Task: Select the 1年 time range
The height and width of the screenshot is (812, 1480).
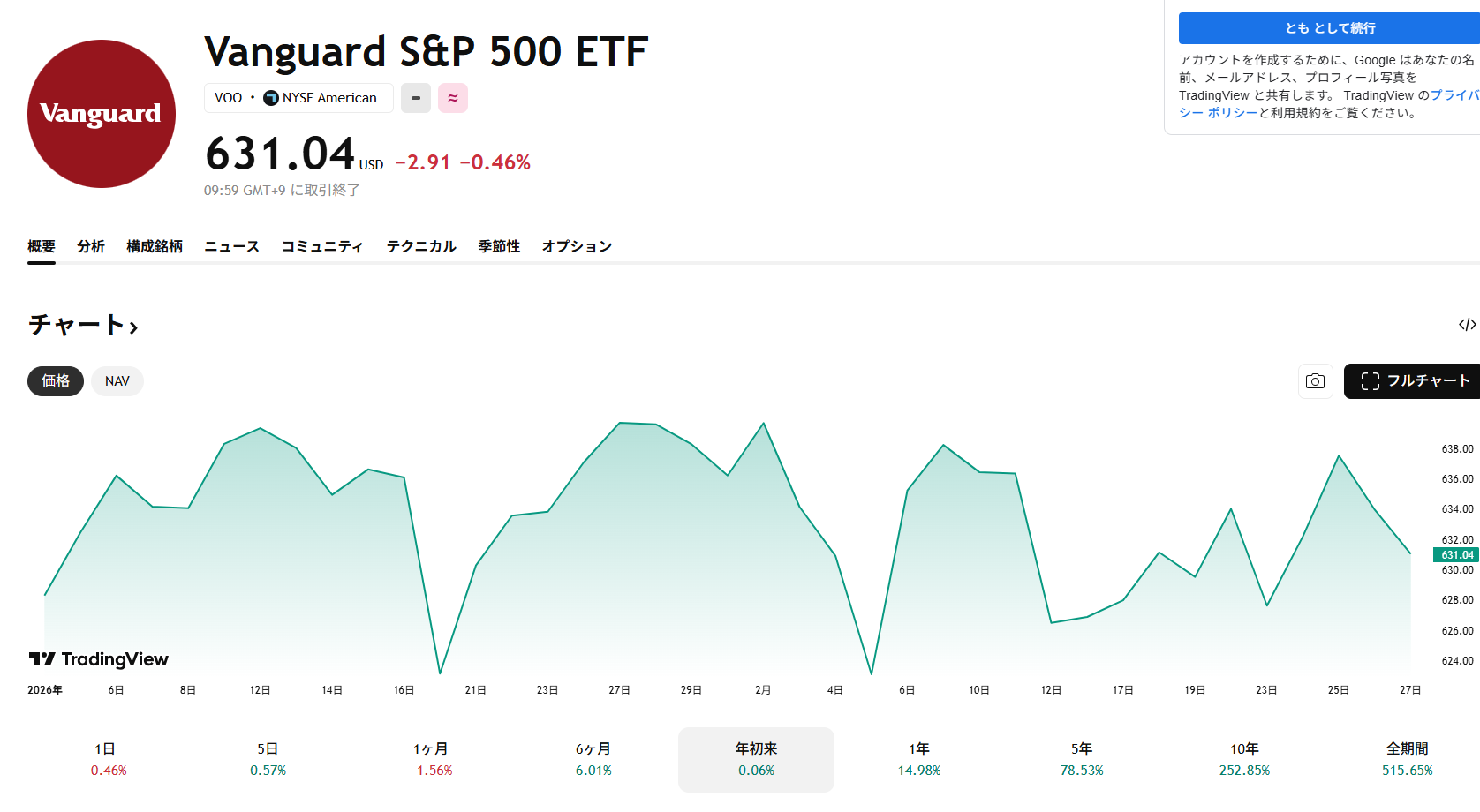Action: click(918, 759)
